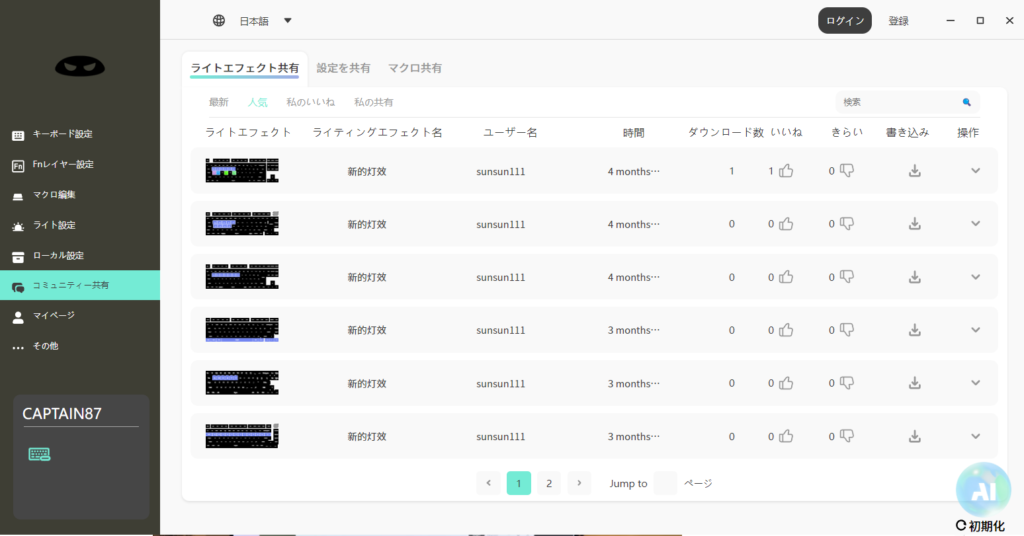The height and width of the screenshot is (536, 1024).
Task: Go to page 2 of results
Action: [548, 483]
